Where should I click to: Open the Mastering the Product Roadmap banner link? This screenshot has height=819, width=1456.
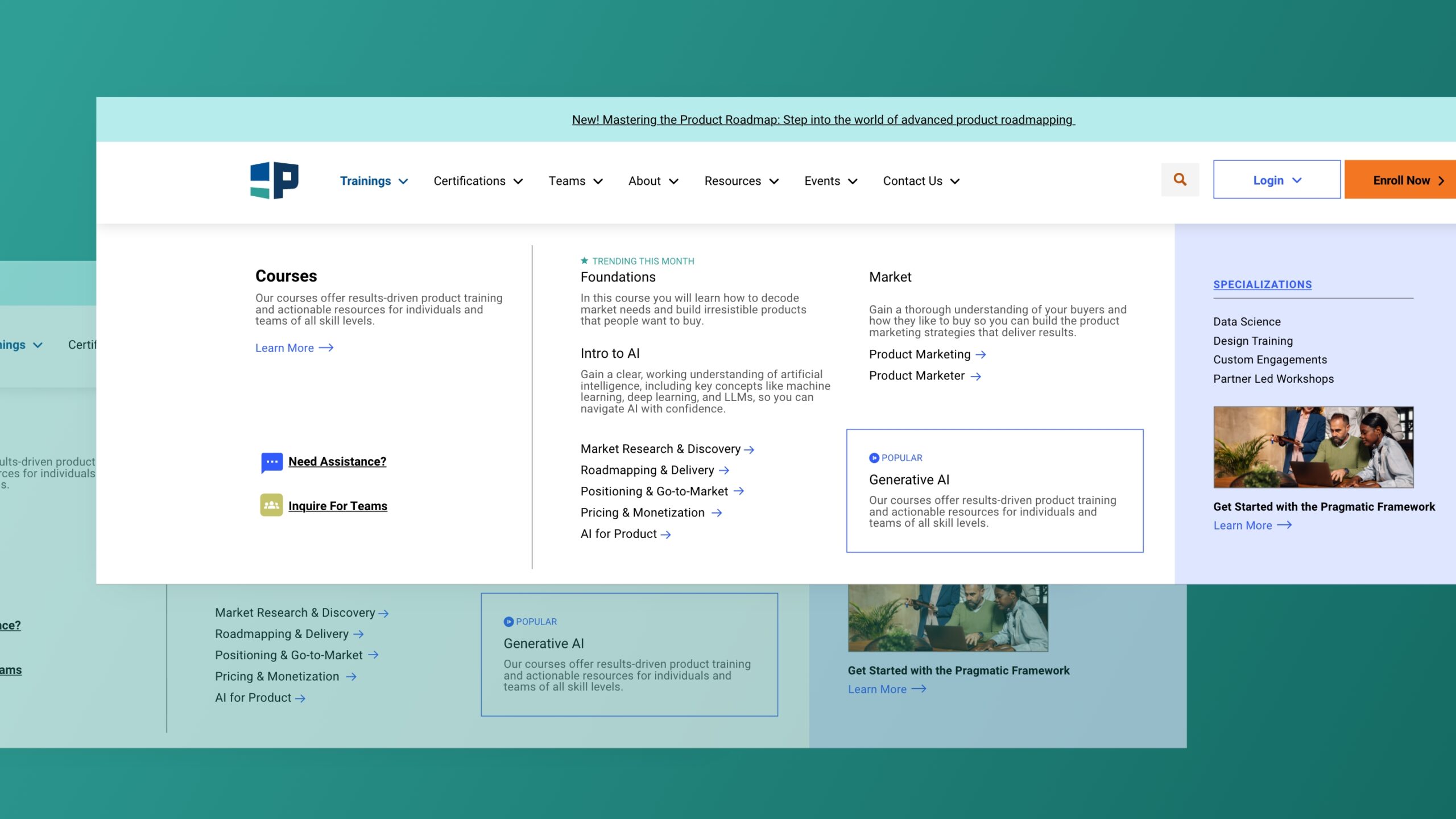(x=823, y=119)
